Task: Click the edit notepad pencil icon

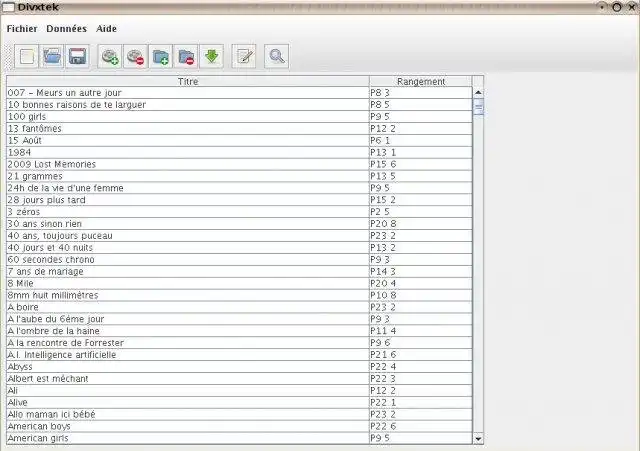Action: (244, 56)
